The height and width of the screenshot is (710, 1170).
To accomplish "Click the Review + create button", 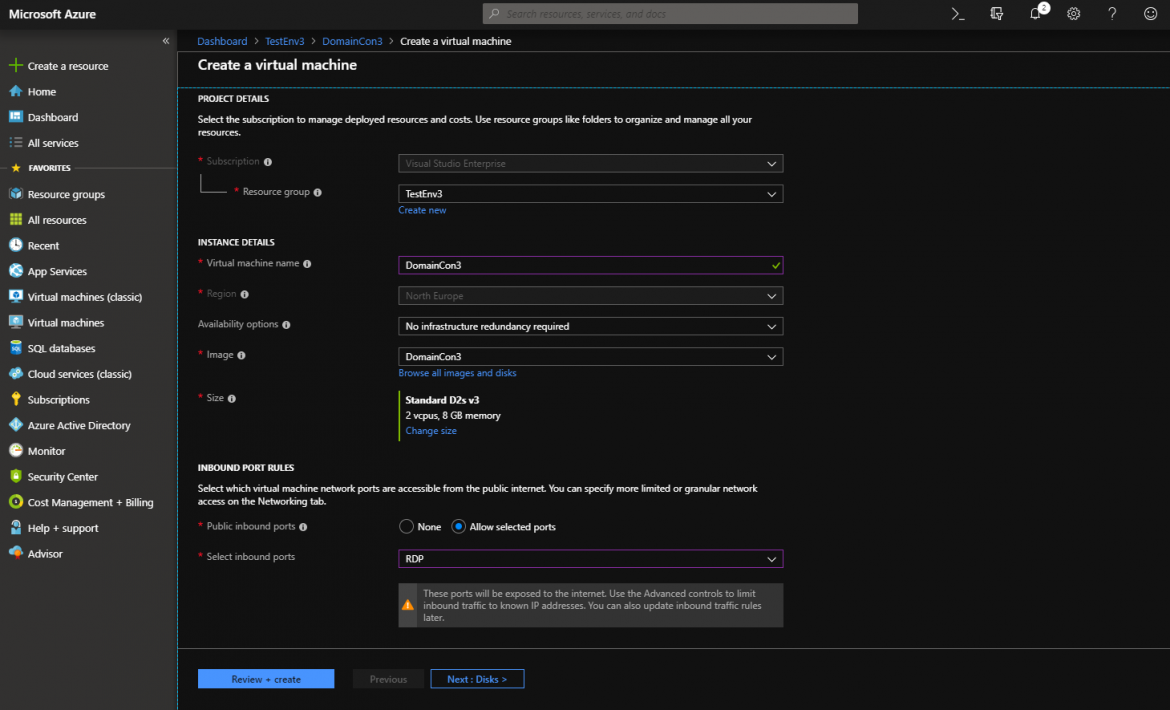I will [266, 679].
